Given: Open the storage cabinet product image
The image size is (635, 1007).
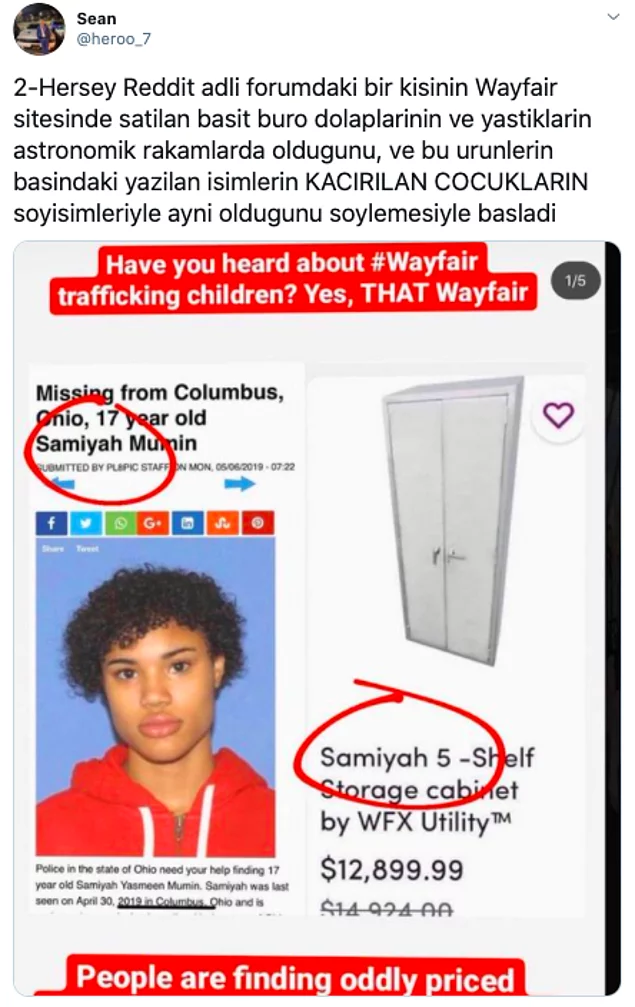Looking at the screenshot, I should click(453, 520).
